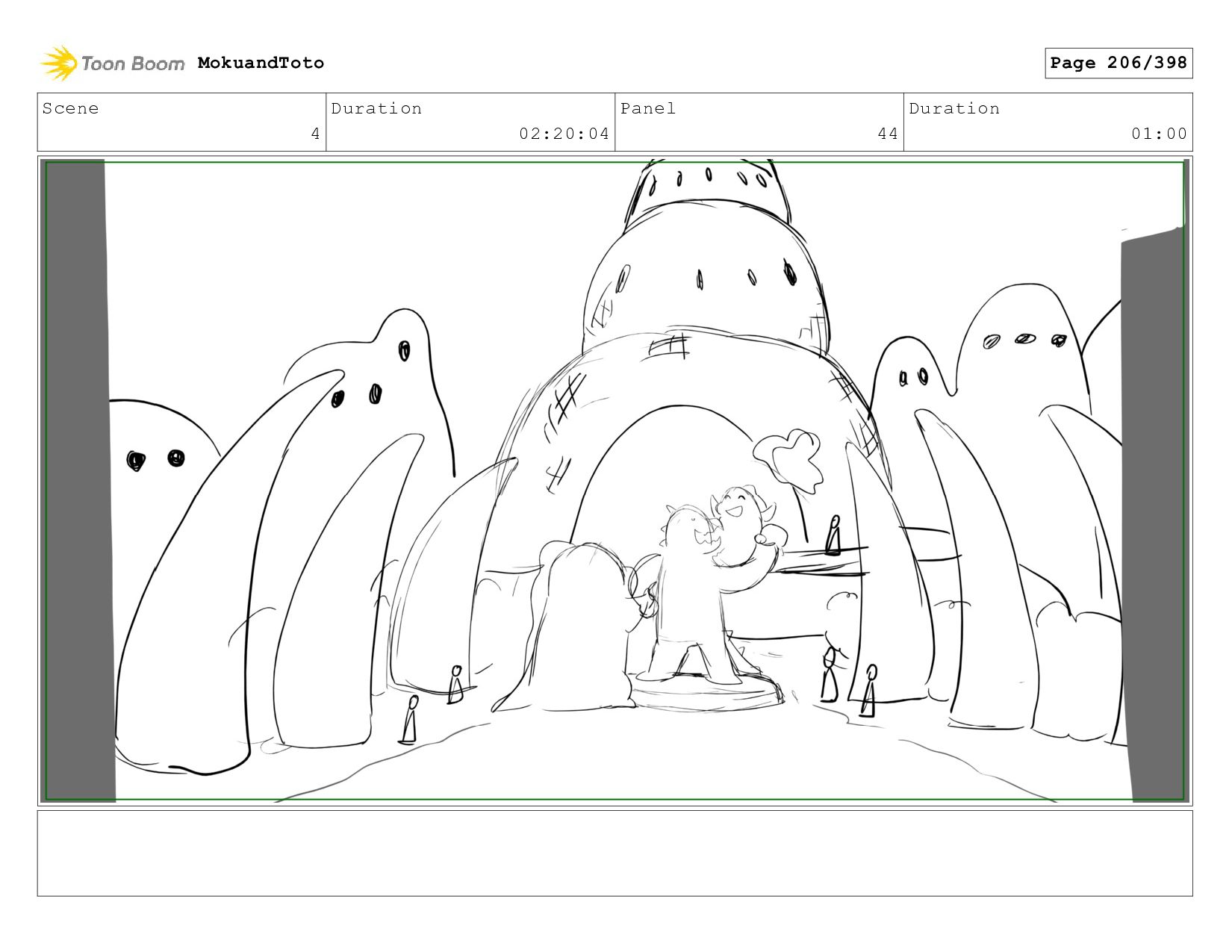
Task: Click the Toon Boom logo
Action: (x=112, y=63)
